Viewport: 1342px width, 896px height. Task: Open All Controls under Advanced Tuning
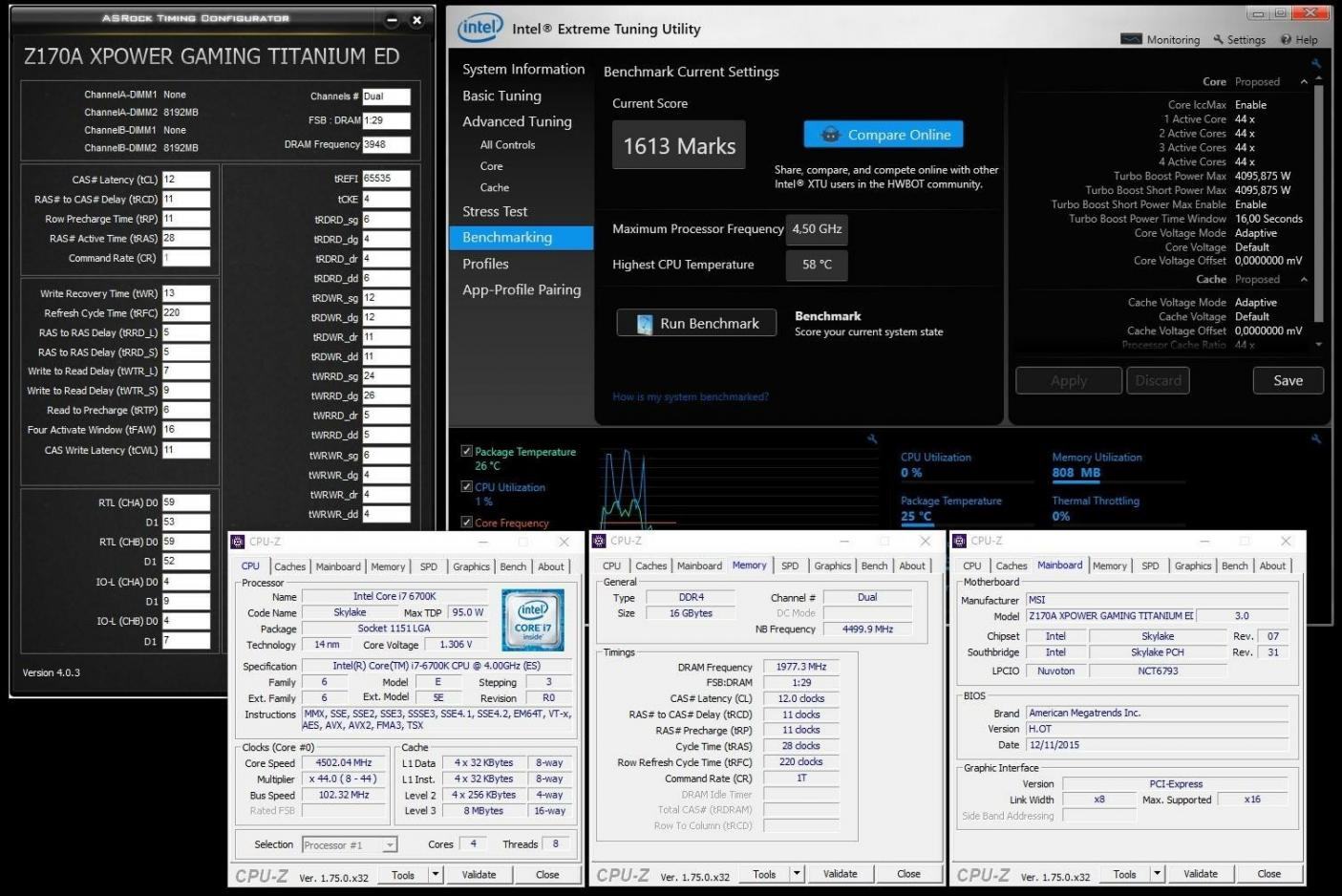click(507, 145)
